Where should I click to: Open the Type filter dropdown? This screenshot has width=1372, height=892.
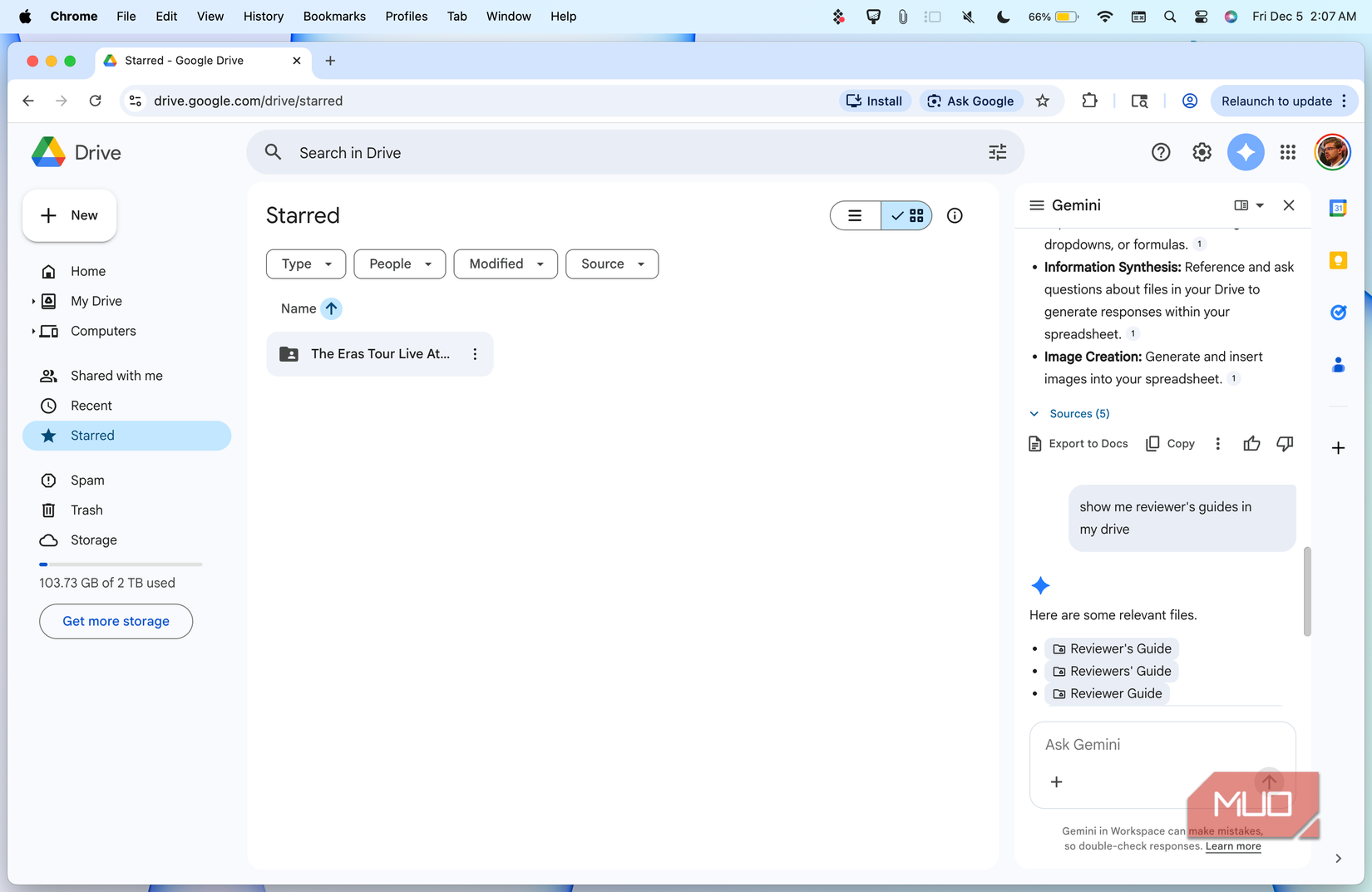[x=305, y=264]
